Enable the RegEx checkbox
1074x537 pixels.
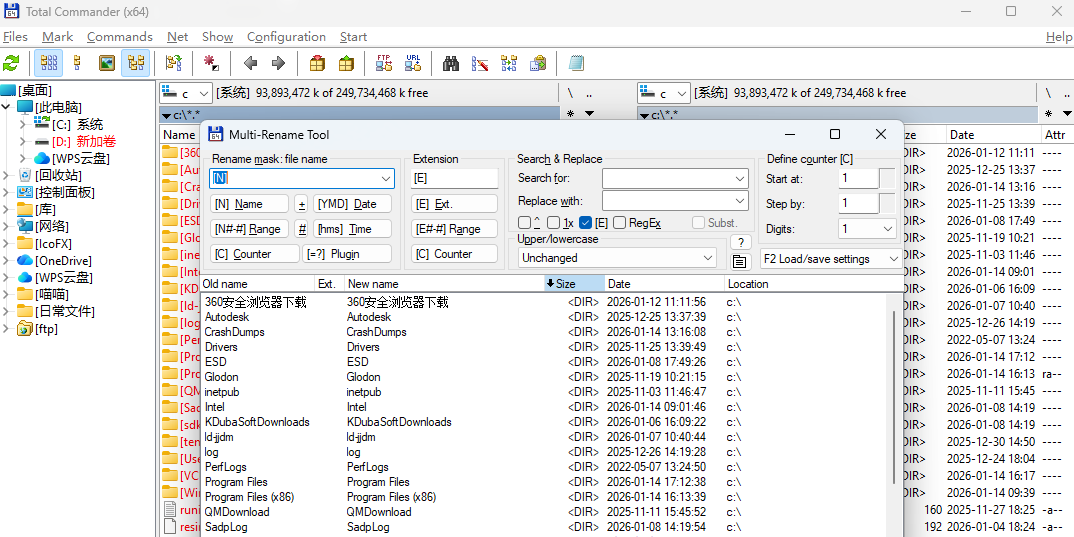620,223
